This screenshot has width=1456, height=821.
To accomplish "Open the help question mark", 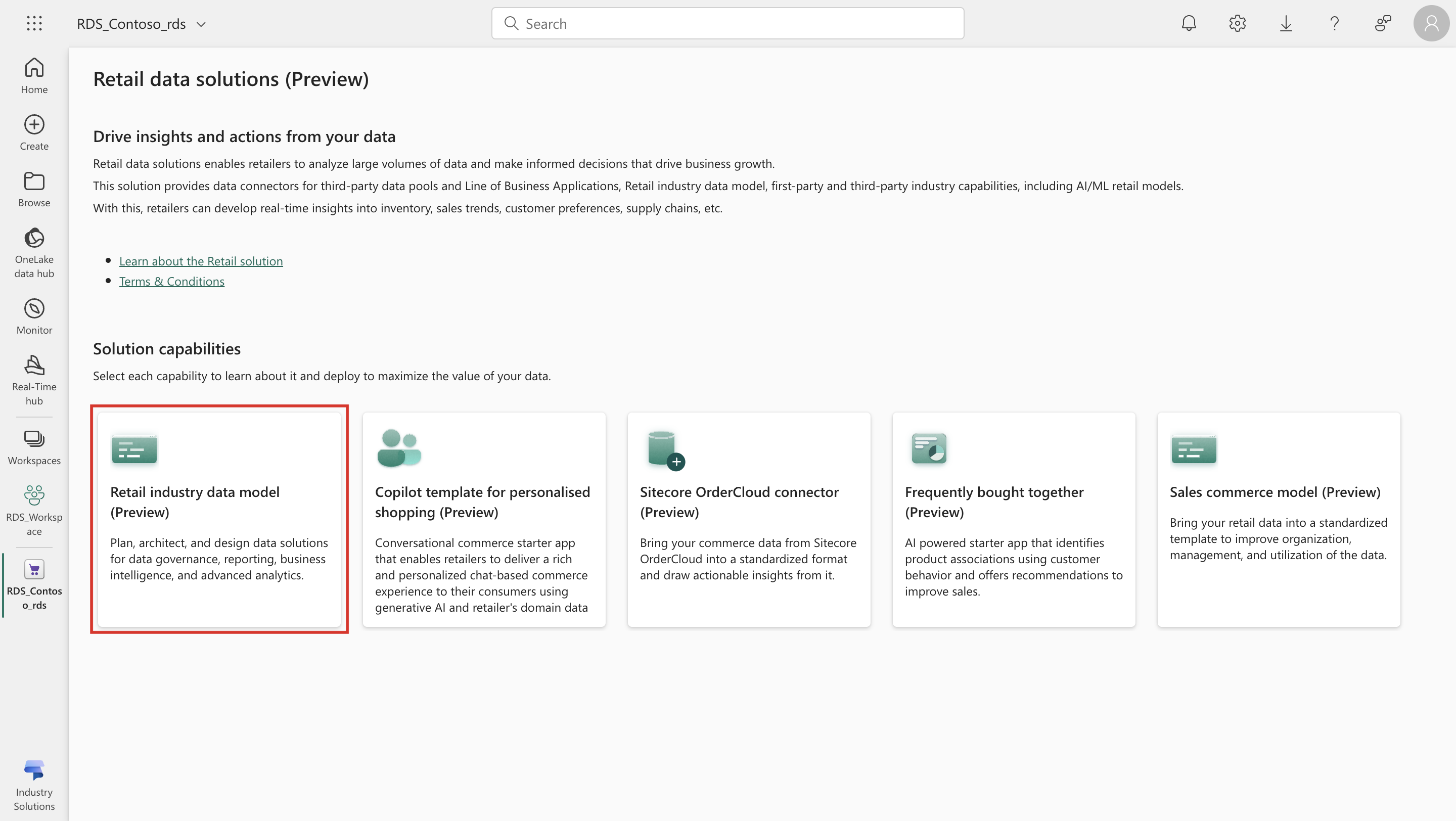I will (x=1335, y=23).
